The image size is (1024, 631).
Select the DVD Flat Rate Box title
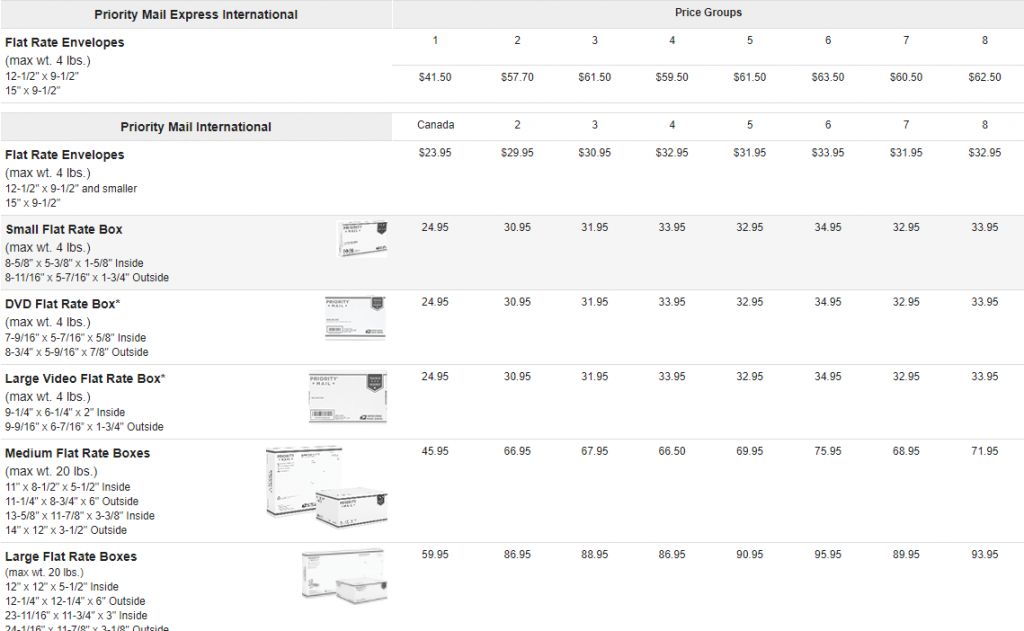click(63, 304)
